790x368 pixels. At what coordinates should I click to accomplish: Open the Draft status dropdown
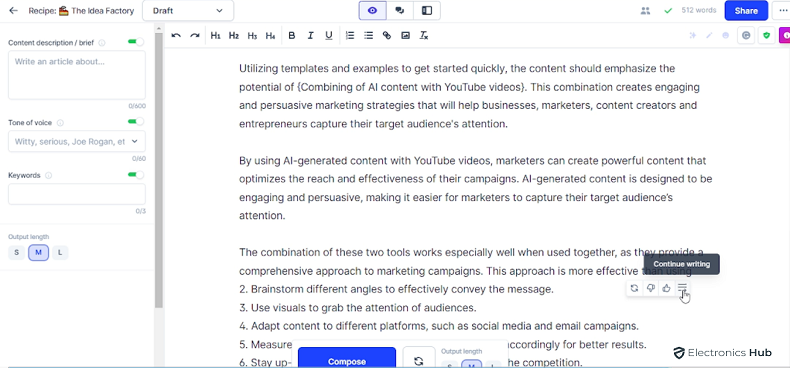click(x=188, y=11)
